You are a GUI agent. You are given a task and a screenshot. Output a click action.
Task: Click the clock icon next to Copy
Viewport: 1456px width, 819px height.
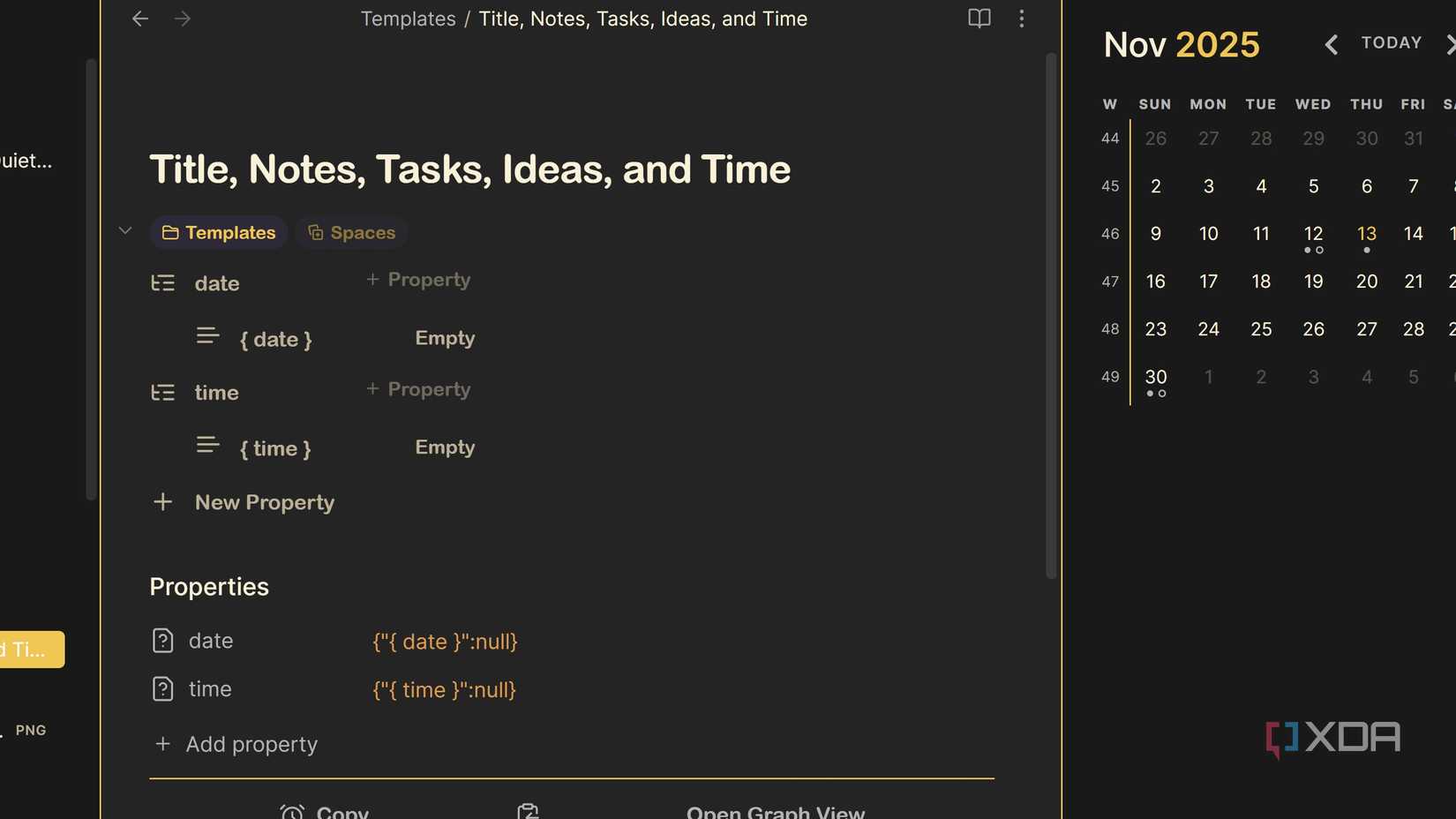(x=291, y=810)
